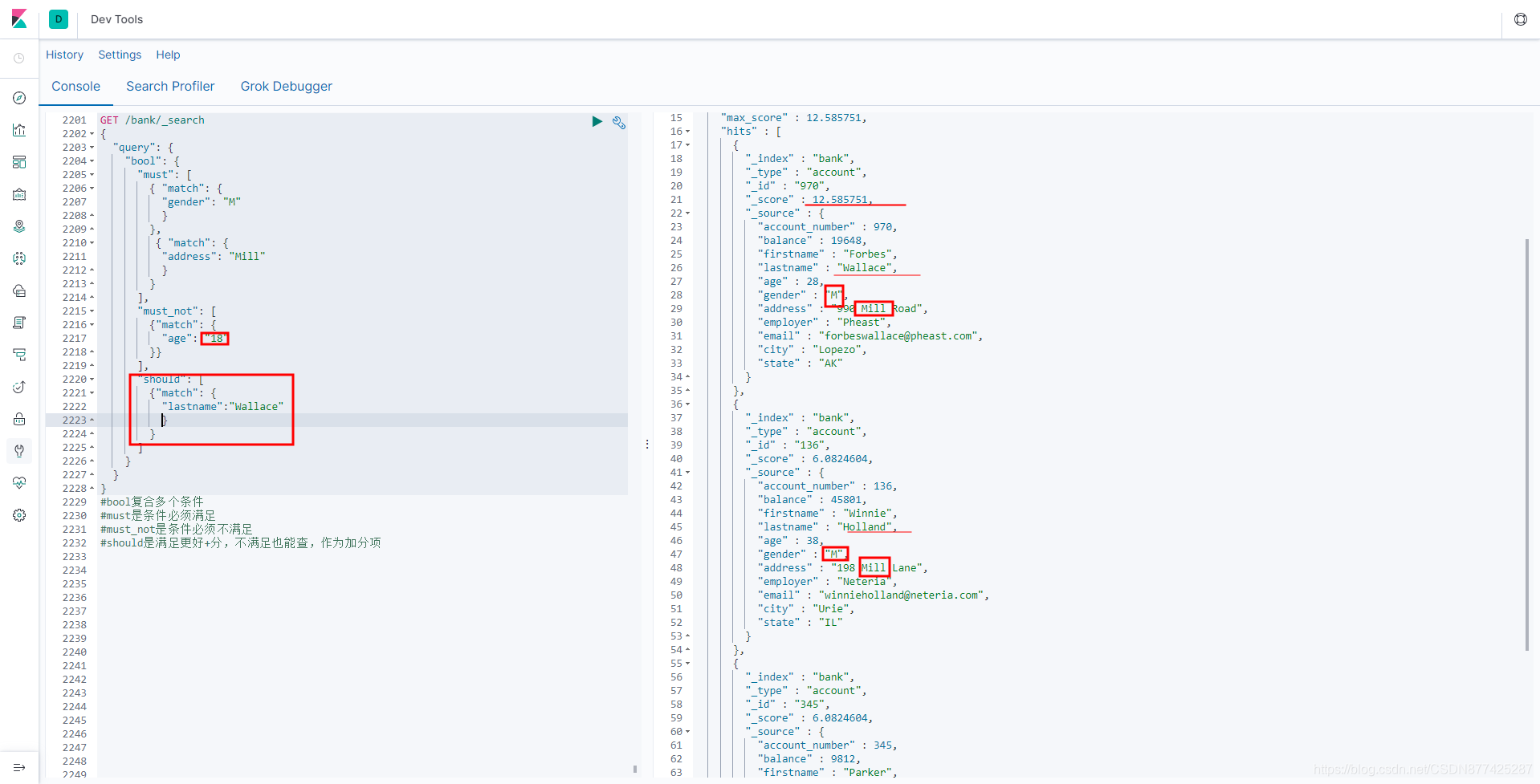Select the Dev Tools sidebar icon
The image size is (1540, 784).
[19, 451]
